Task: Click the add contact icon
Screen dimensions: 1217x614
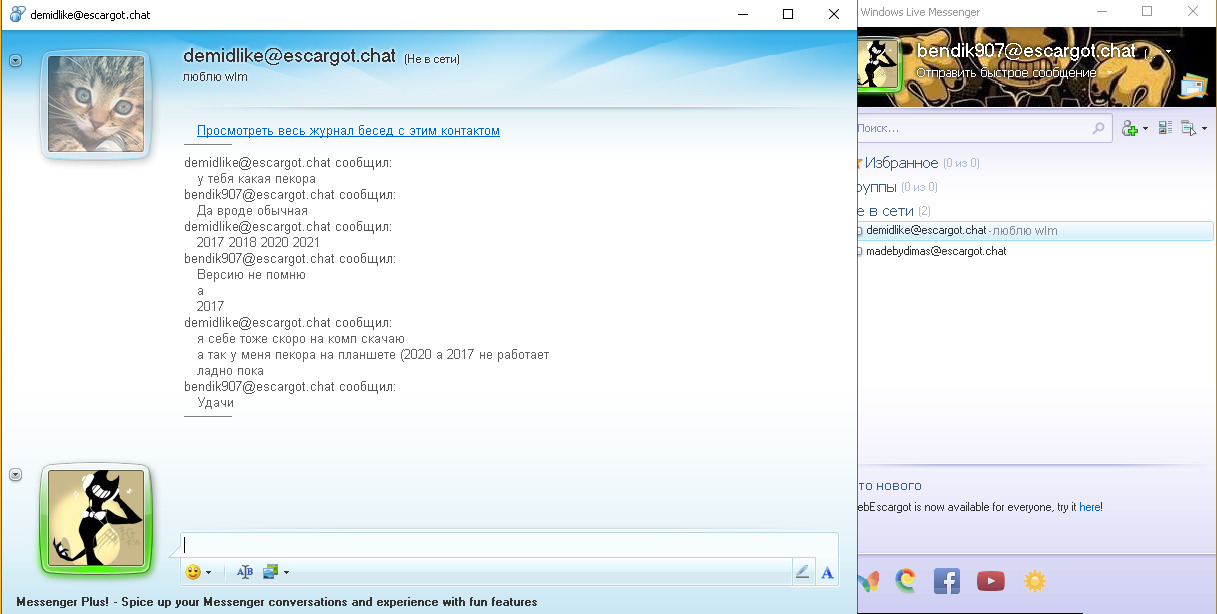Action: point(1130,128)
